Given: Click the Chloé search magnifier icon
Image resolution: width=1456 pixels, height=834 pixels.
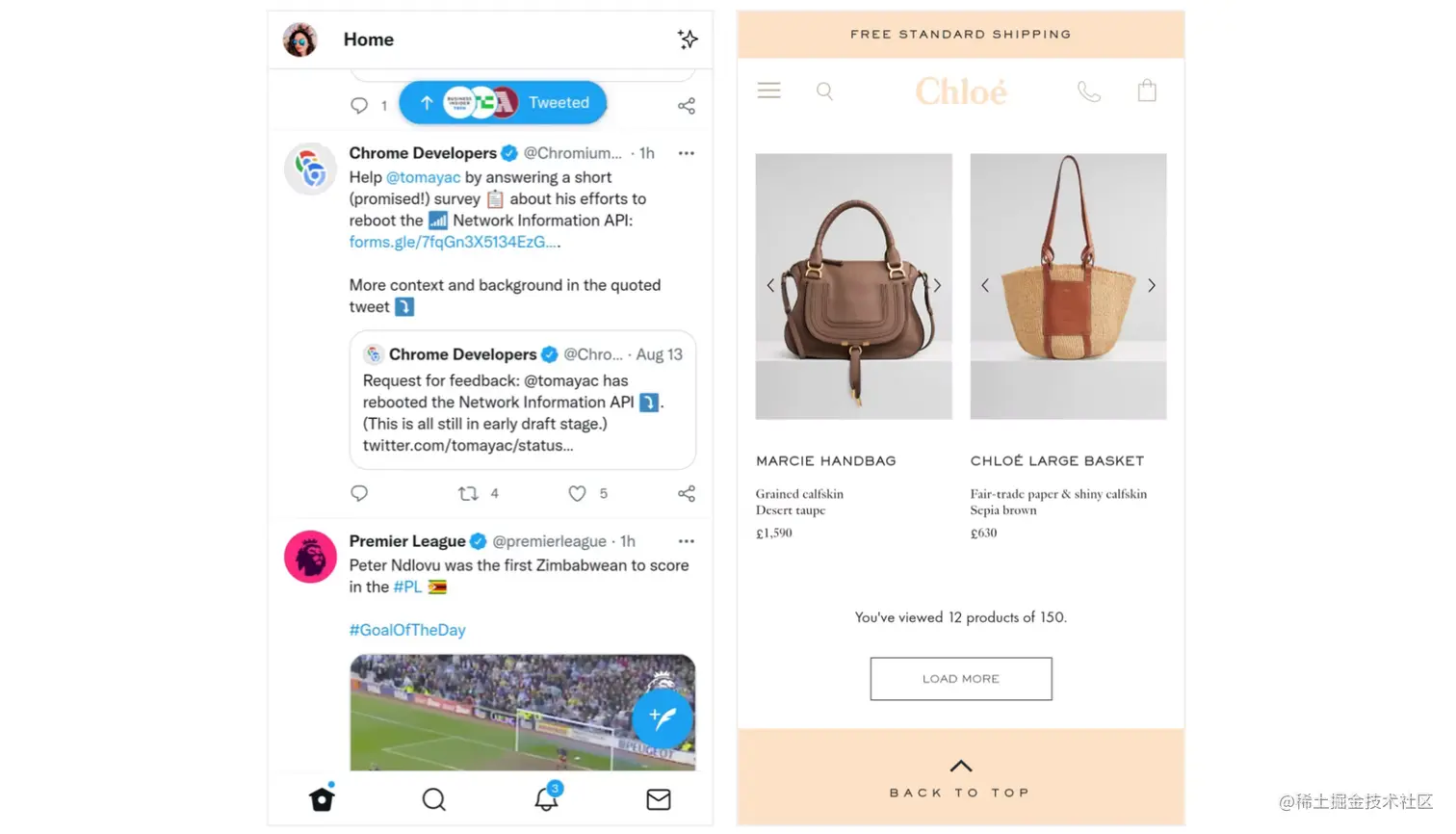Looking at the screenshot, I should 824,91.
